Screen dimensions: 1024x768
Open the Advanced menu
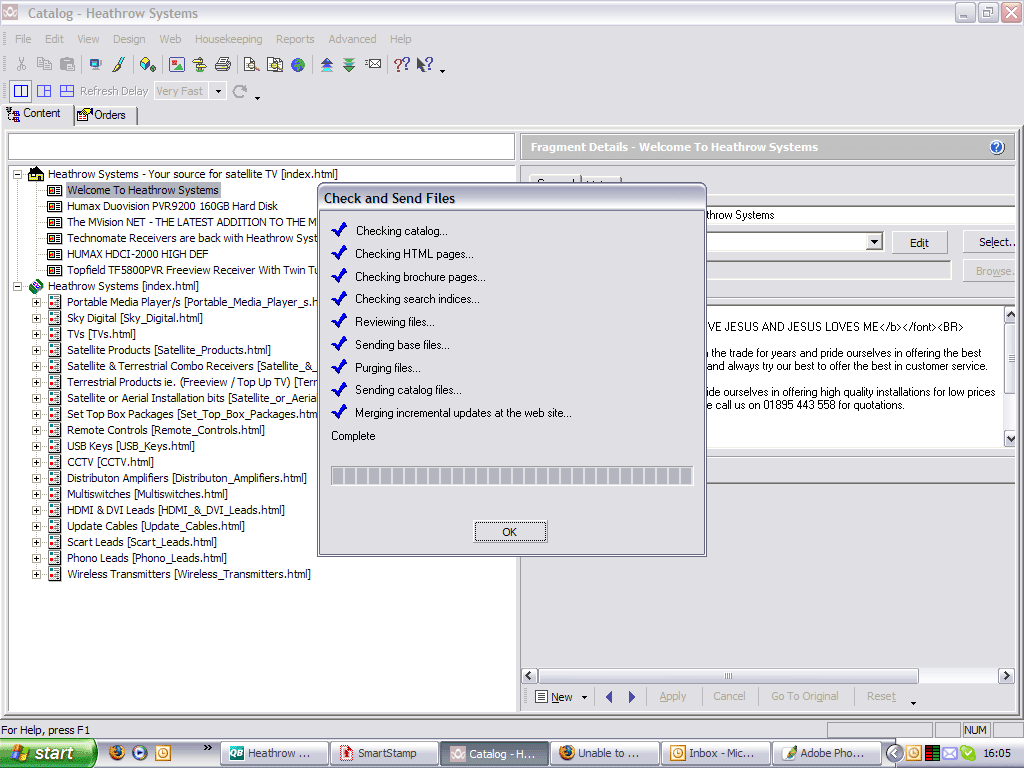352,39
